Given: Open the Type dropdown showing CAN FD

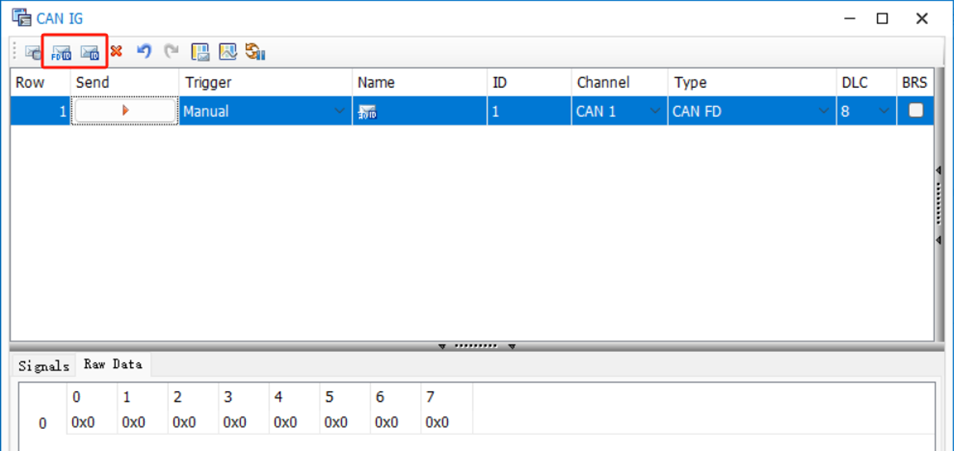Looking at the screenshot, I should click(x=824, y=112).
